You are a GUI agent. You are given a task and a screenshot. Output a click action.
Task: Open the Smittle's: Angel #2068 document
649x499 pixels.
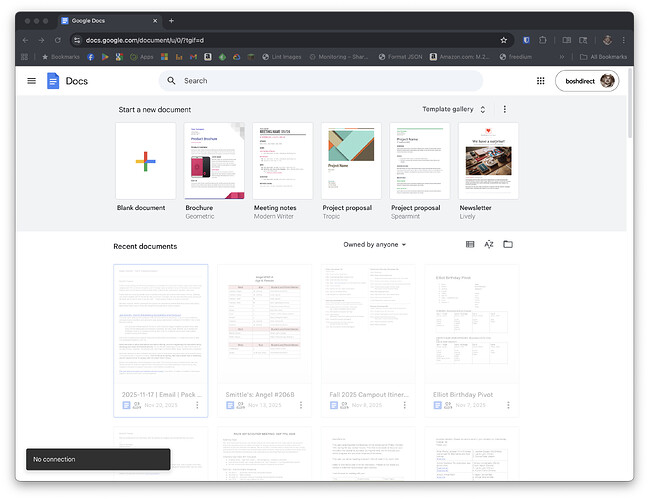click(x=264, y=341)
